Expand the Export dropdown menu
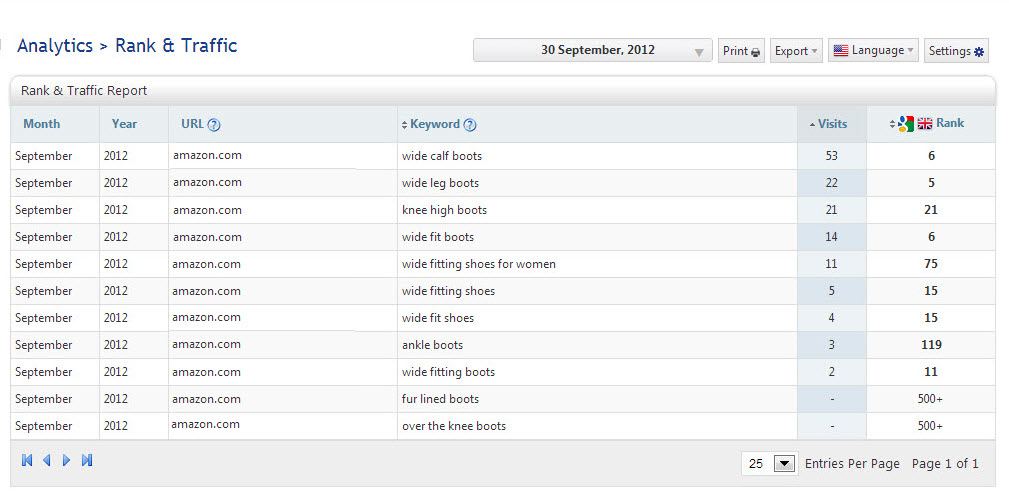The image size is (1009, 491). [796, 51]
